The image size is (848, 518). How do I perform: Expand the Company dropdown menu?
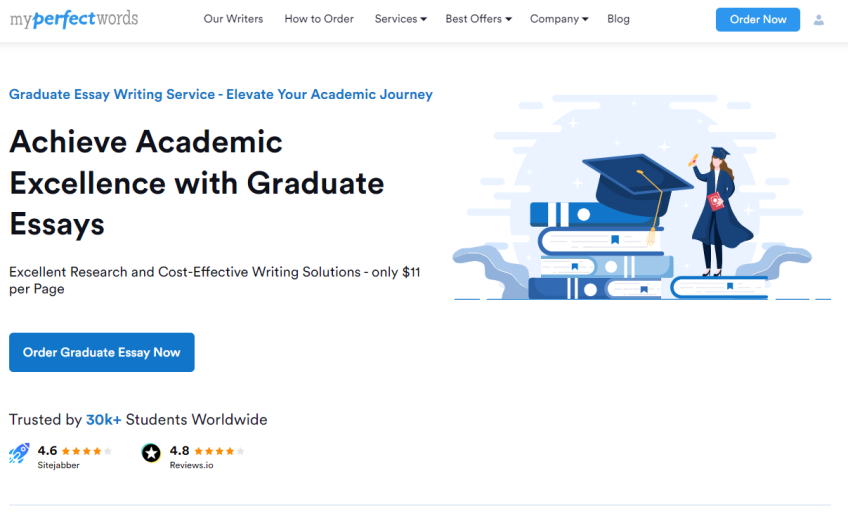click(559, 19)
